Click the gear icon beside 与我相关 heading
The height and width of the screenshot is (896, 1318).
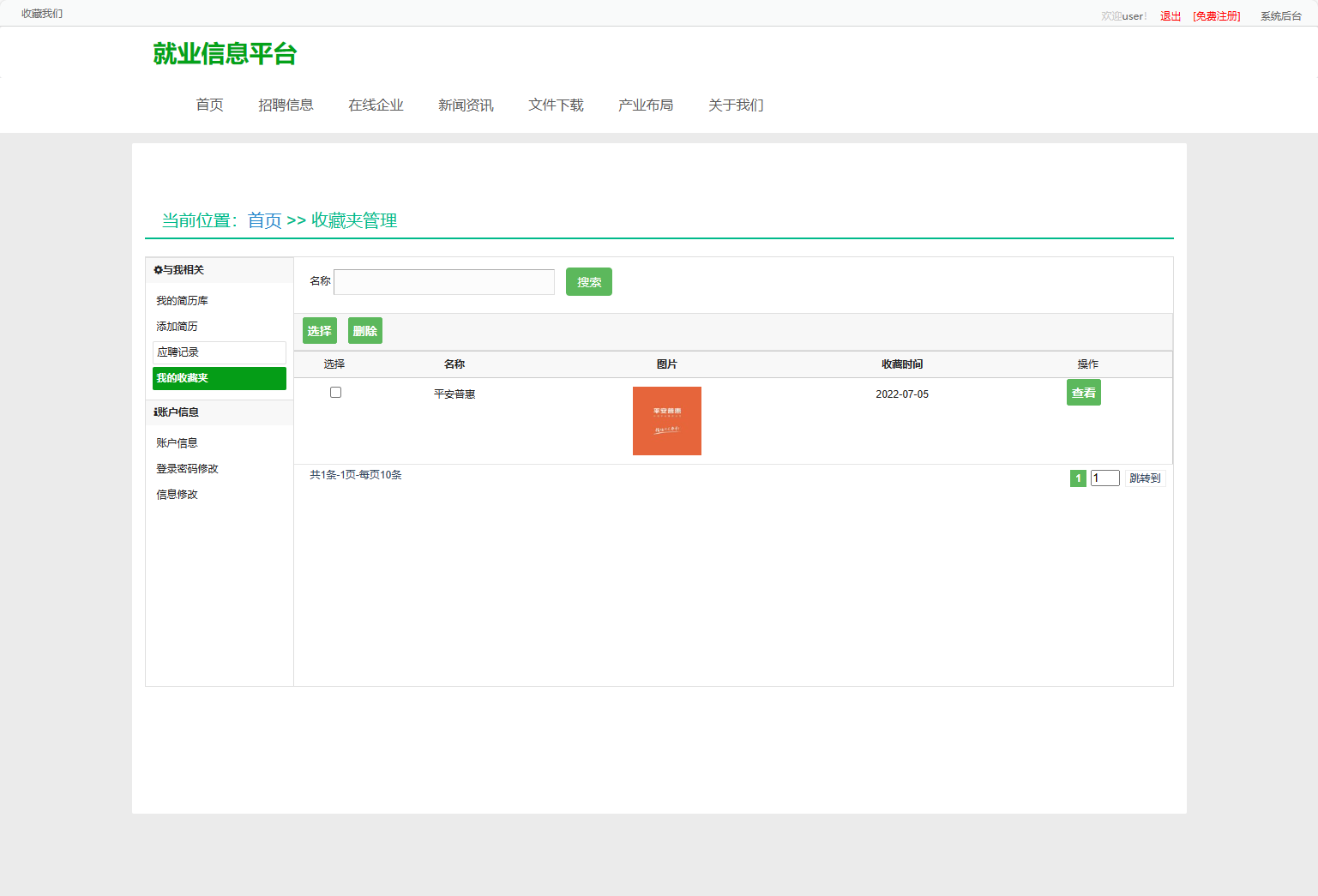156,270
